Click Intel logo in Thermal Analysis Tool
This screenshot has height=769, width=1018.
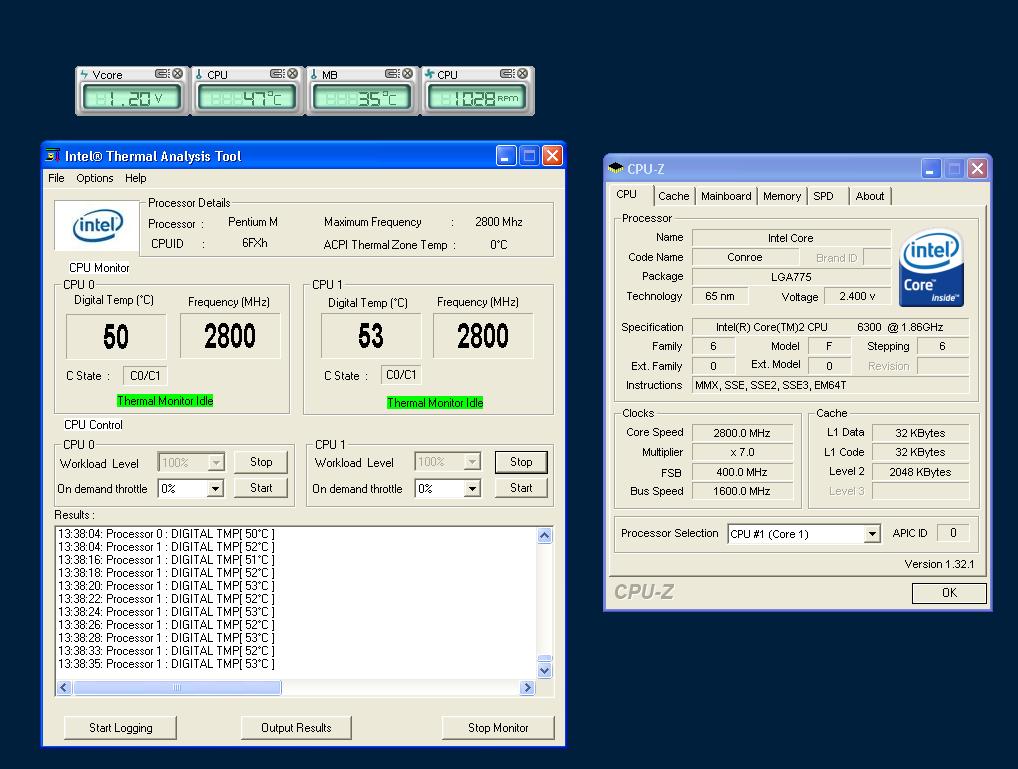pos(97,225)
